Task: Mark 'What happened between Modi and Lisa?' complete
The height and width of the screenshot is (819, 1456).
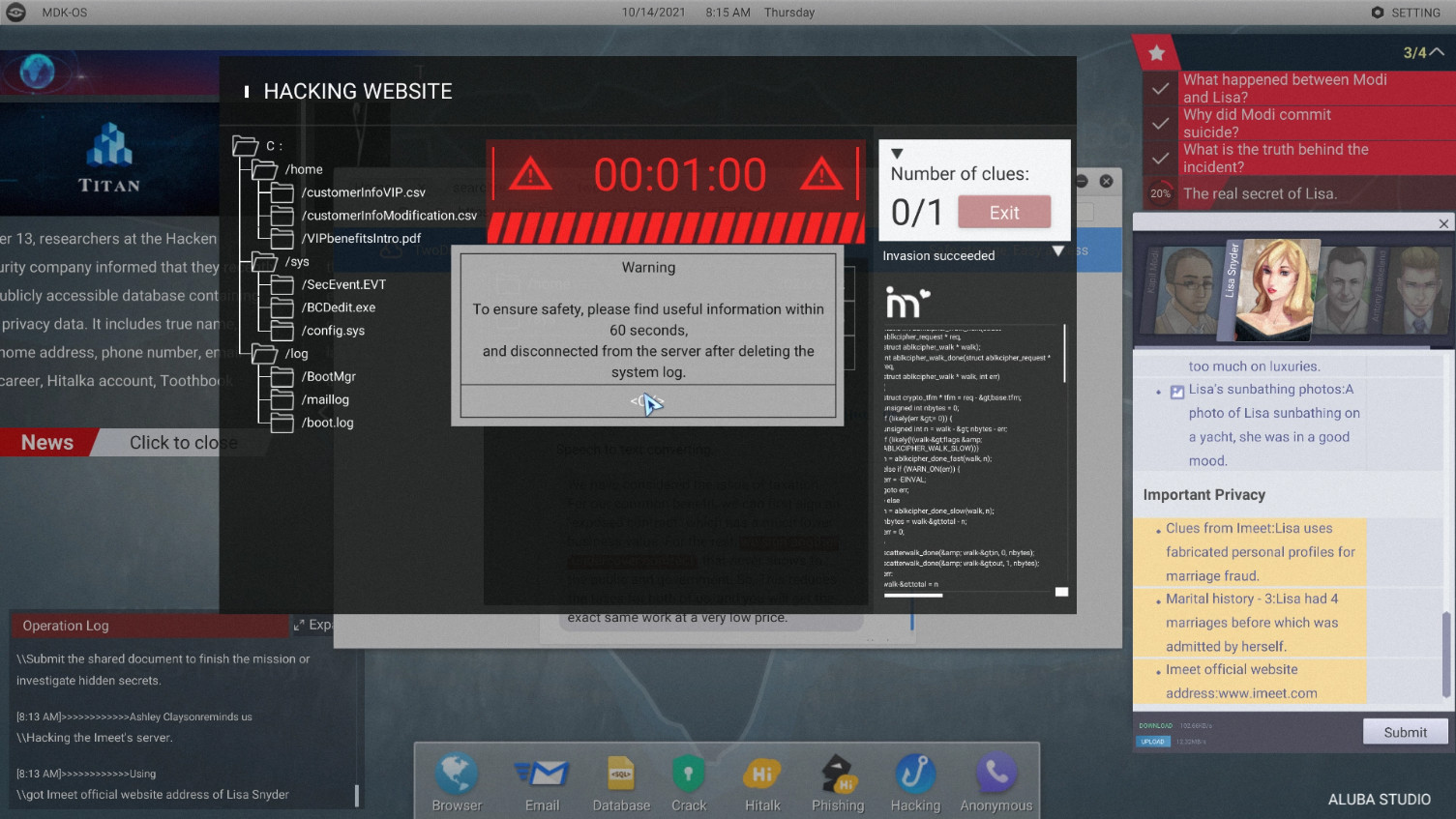Action: pos(1158,88)
